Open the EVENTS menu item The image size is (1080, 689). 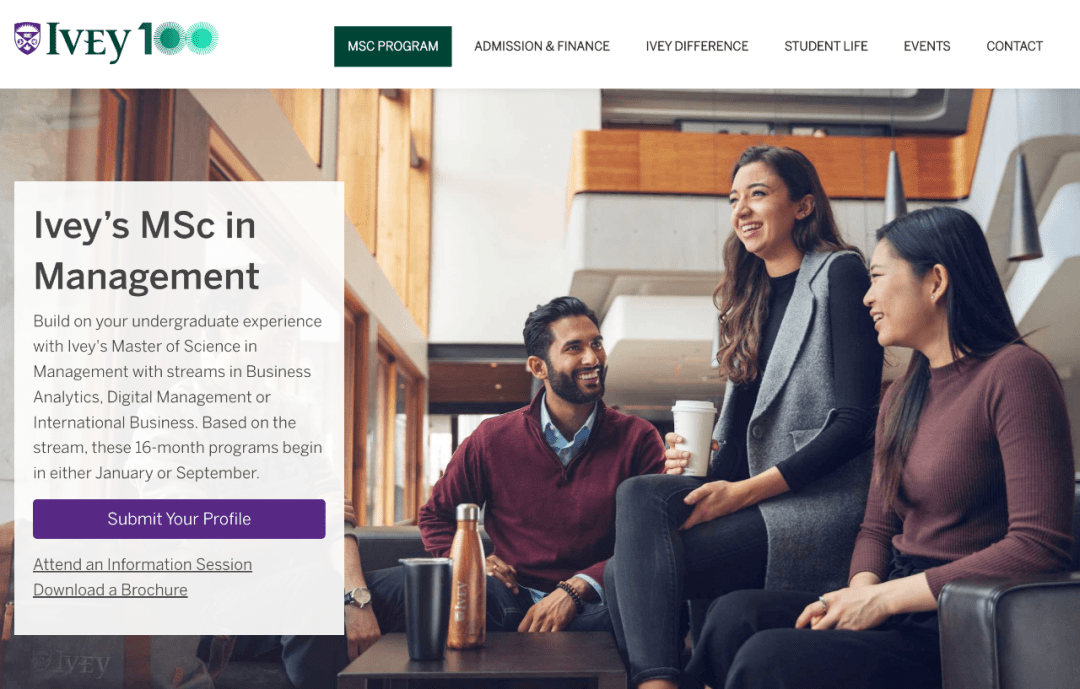927,46
